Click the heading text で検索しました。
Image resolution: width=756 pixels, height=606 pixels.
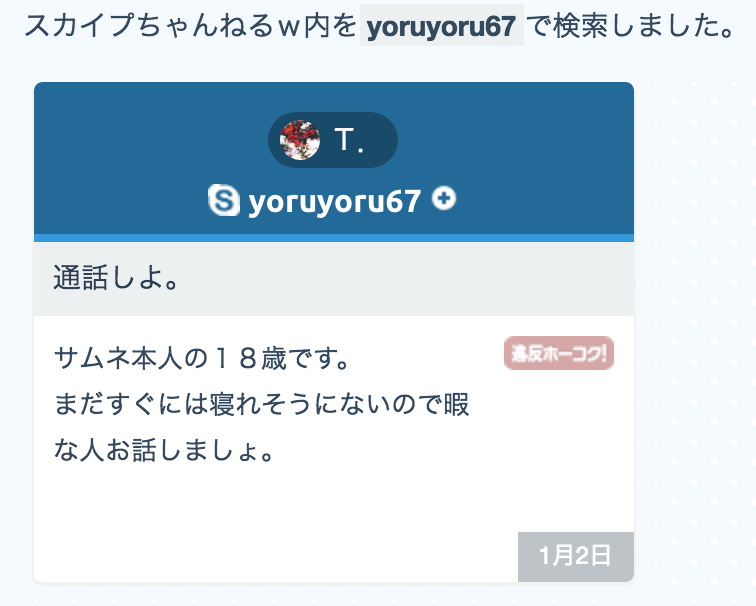(x=630, y=26)
